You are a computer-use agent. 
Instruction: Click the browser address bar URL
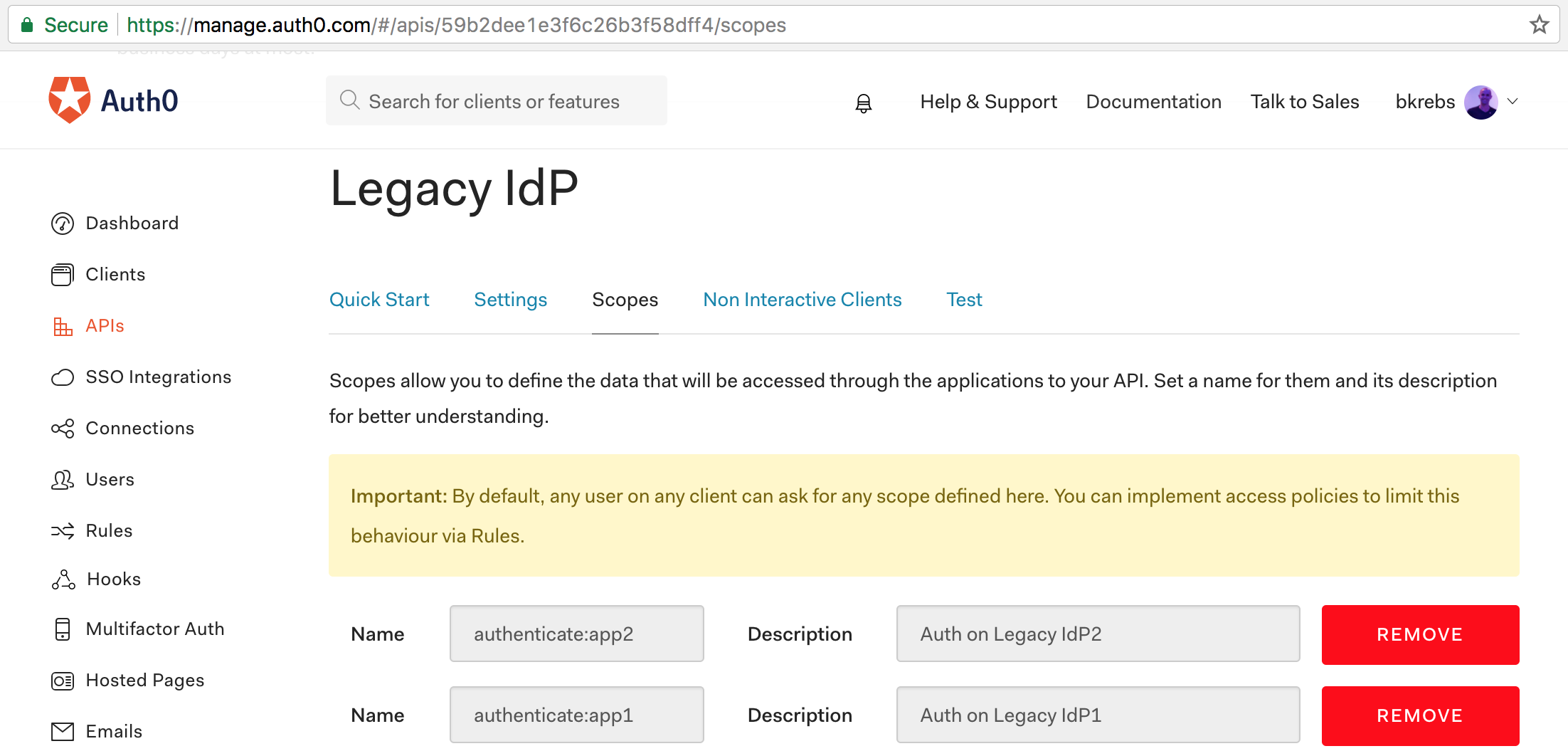tap(456, 25)
